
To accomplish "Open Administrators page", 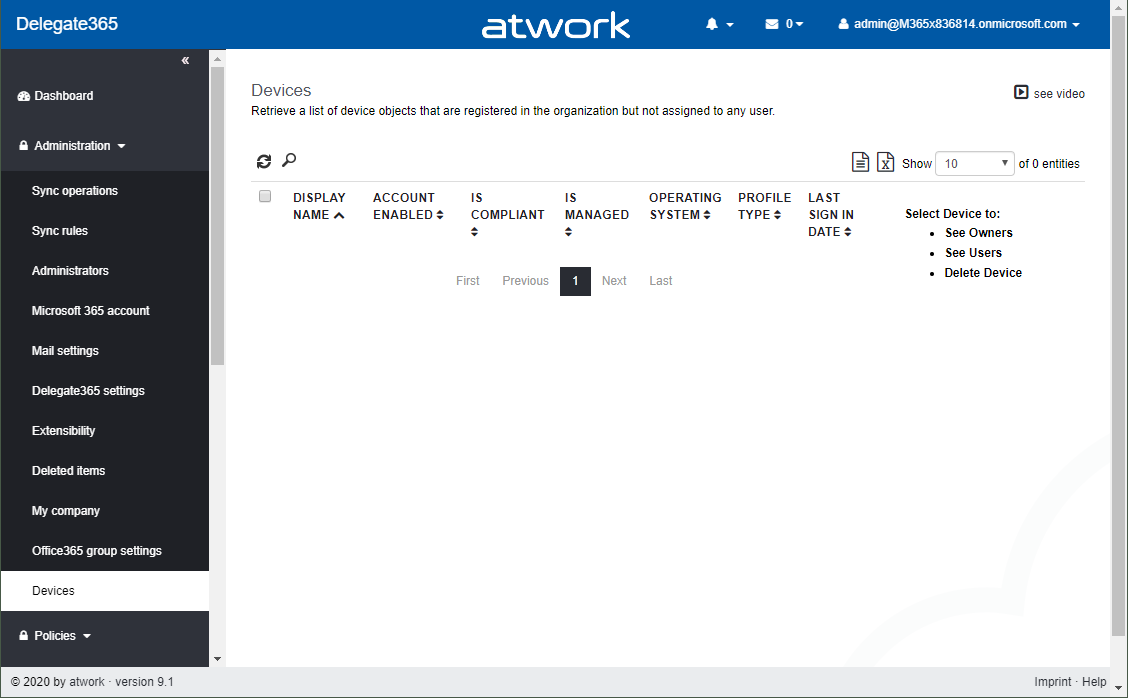I will pyautogui.click(x=70, y=271).
